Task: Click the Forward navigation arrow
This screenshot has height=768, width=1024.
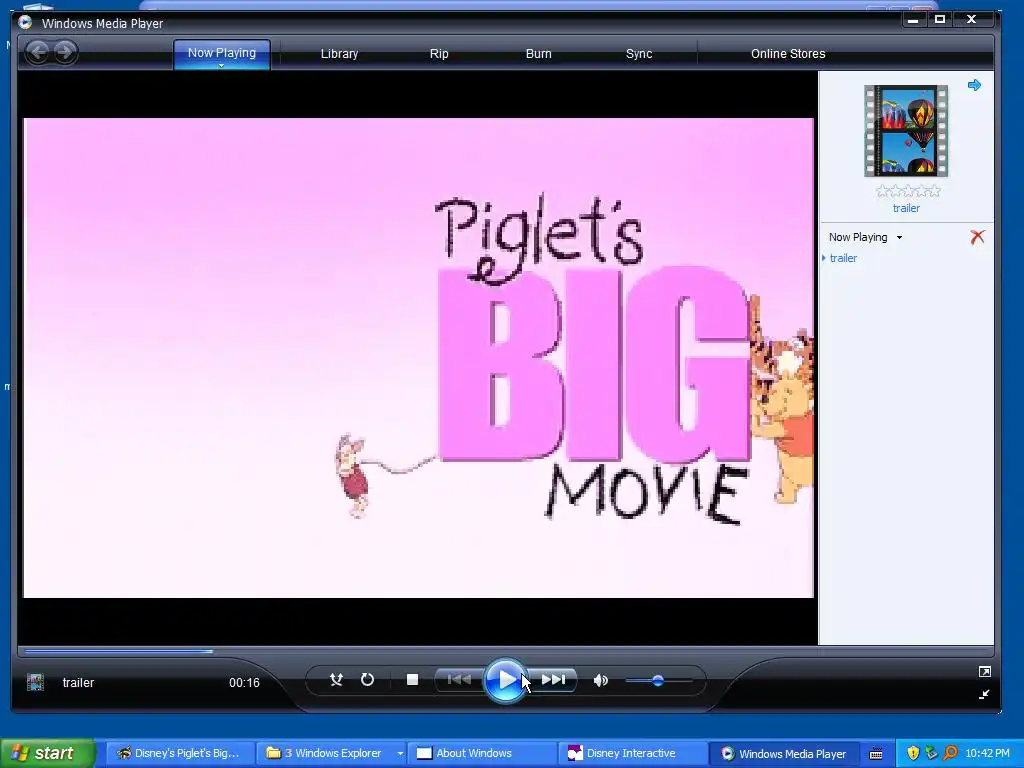Action: click(x=65, y=52)
